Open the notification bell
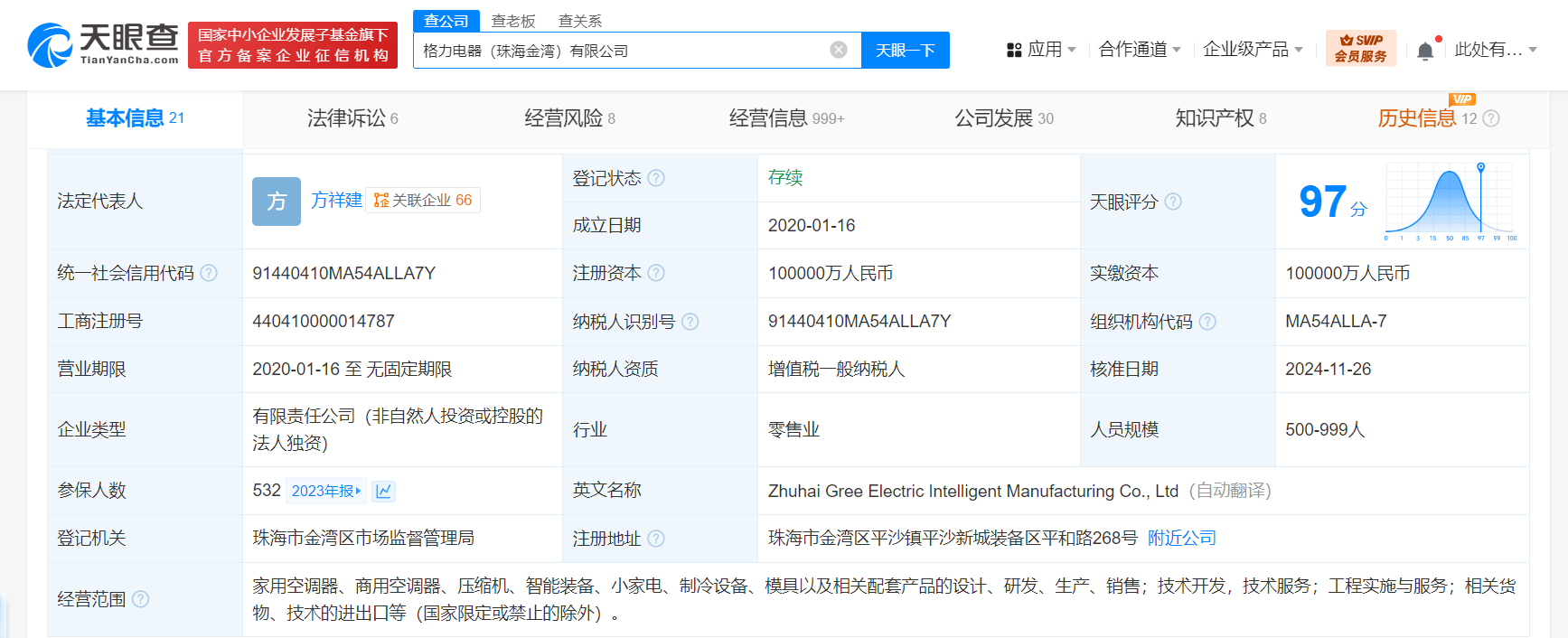Viewport: 1568px width, 638px height. [x=1425, y=51]
